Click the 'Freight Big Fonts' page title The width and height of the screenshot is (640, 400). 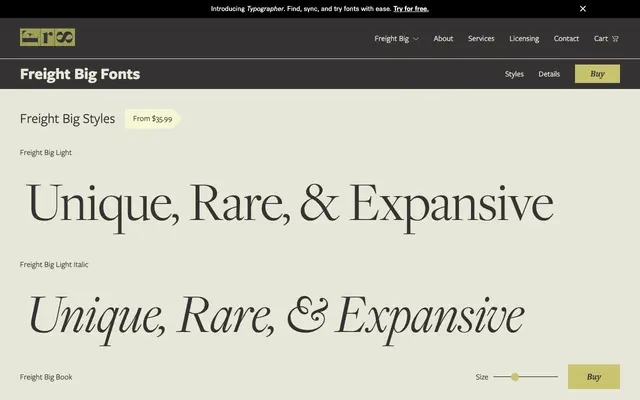(x=80, y=74)
